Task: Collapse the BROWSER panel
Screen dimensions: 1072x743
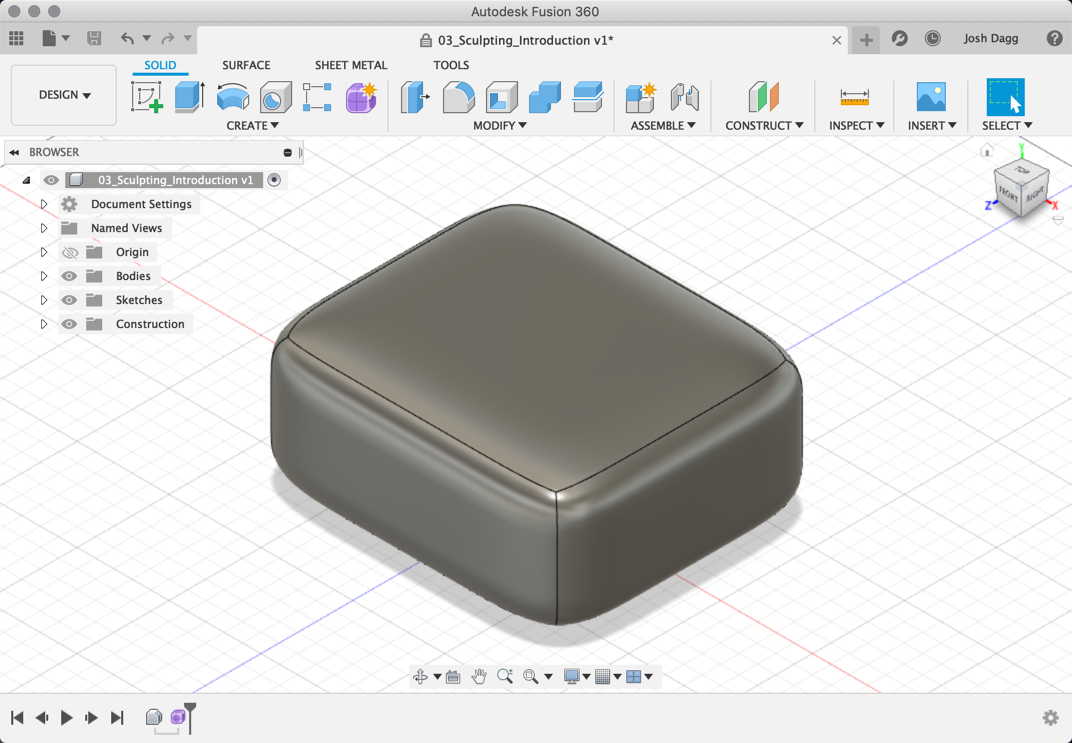Action: 14,152
